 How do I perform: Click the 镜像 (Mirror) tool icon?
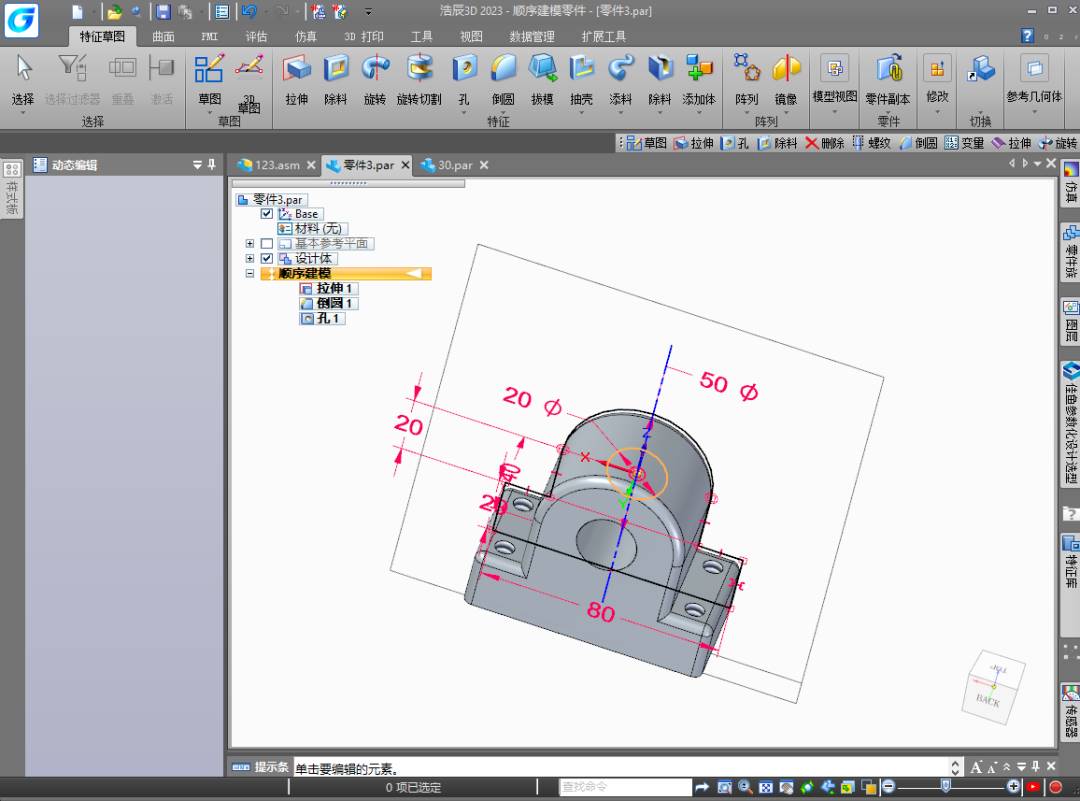[x=786, y=78]
